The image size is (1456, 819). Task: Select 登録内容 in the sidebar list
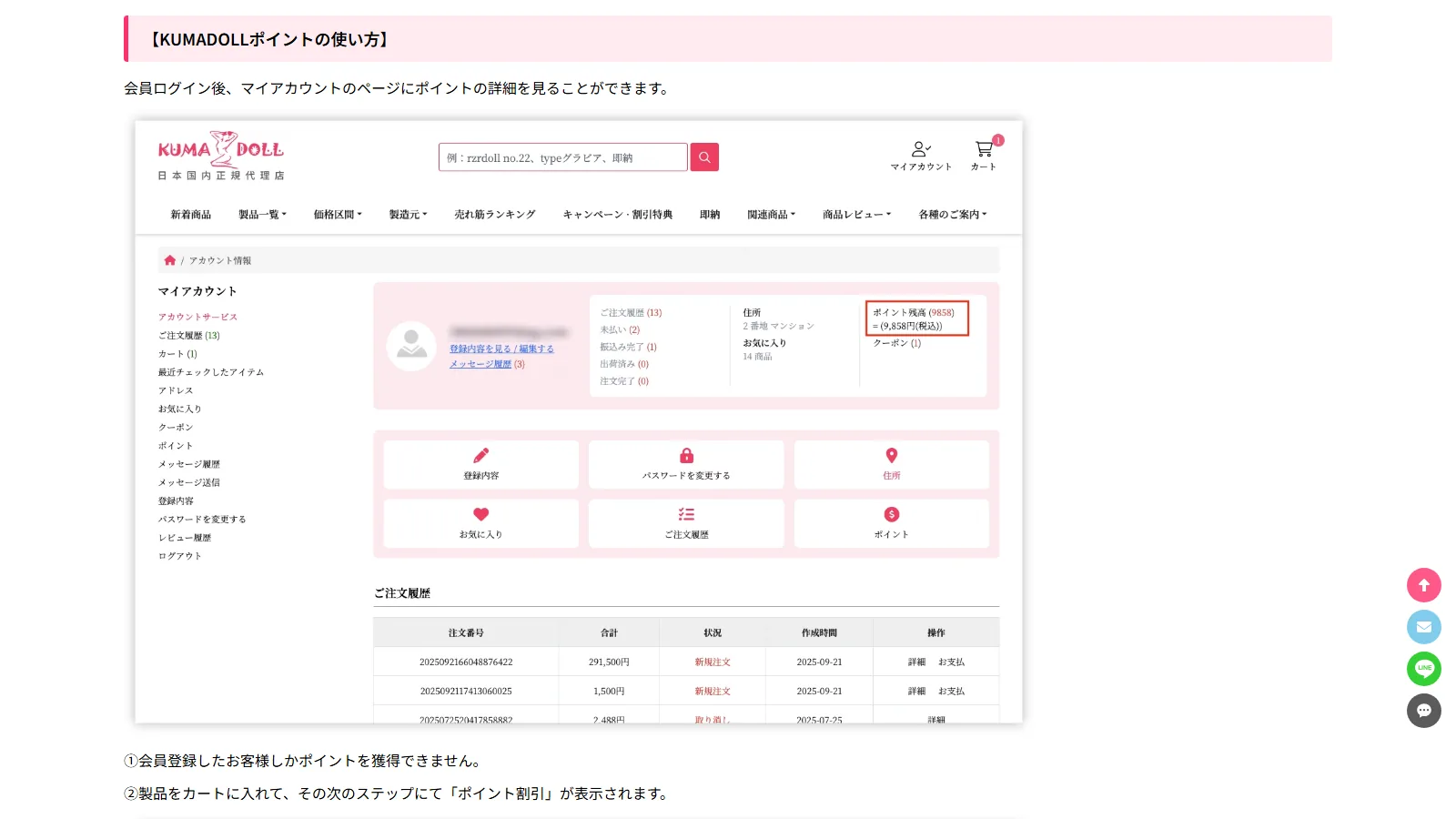pyautogui.click(x=176, y=501)
